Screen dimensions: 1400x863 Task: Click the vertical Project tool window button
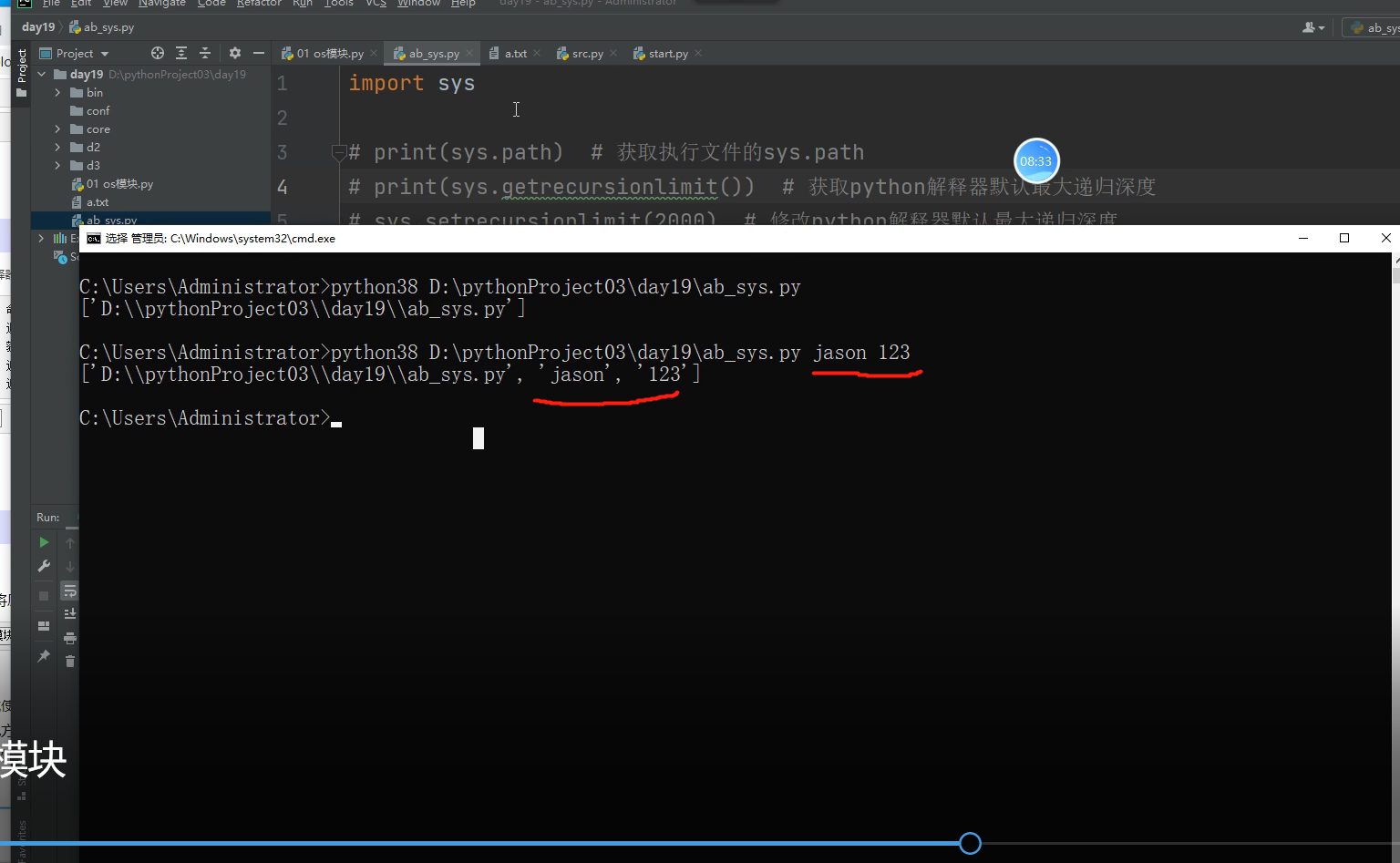click(x=22, y=73)
